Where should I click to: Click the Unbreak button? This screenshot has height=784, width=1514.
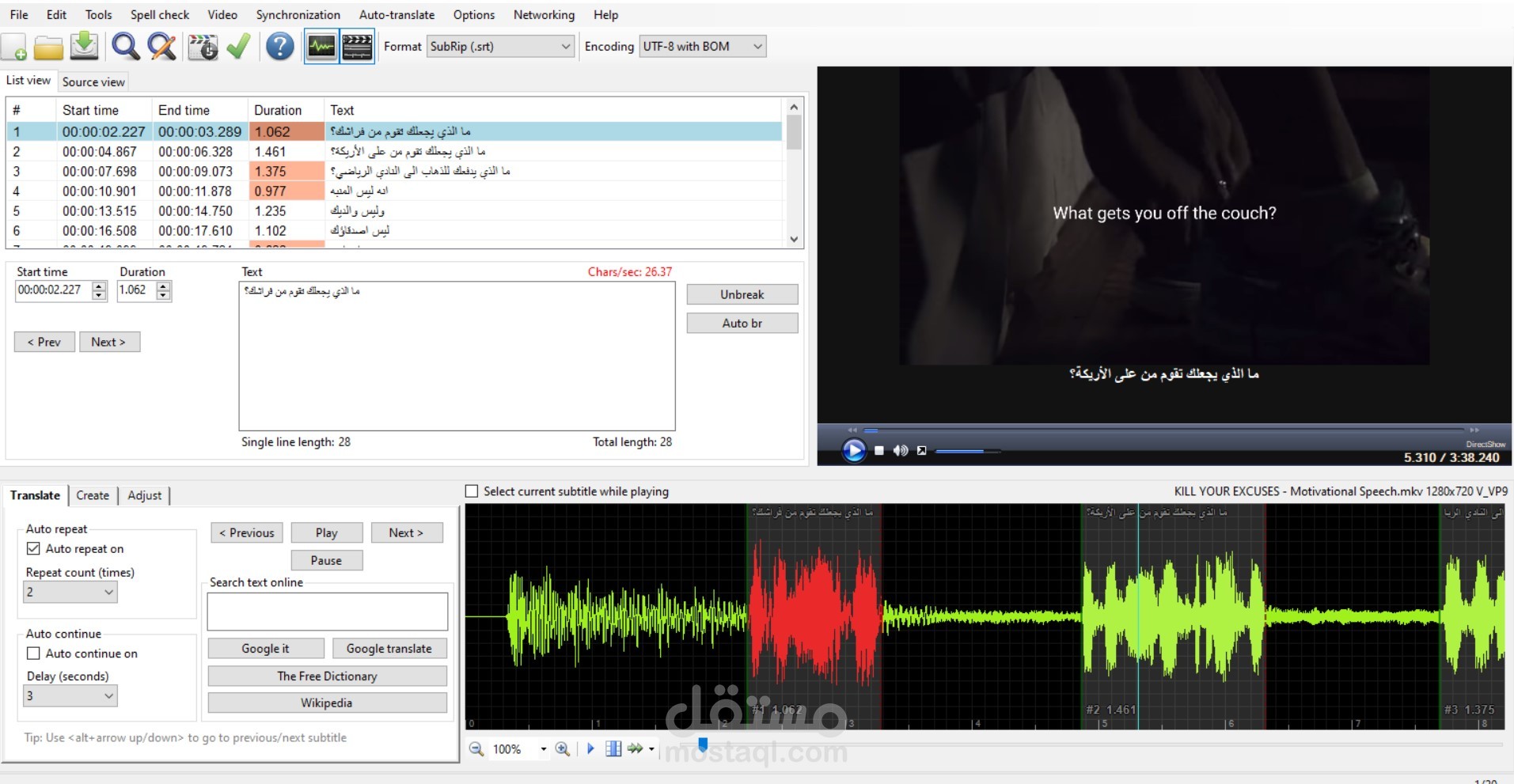click(742, 294)
